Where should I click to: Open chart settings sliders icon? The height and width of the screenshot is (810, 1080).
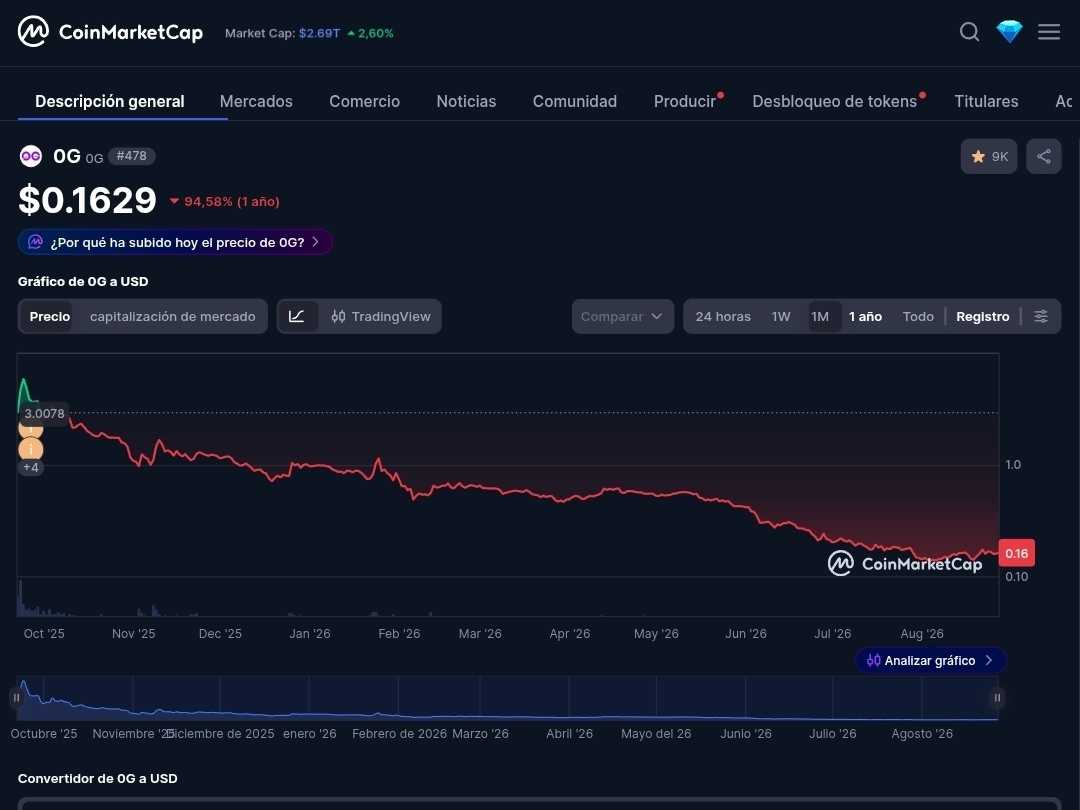(x=1041, y=316)
